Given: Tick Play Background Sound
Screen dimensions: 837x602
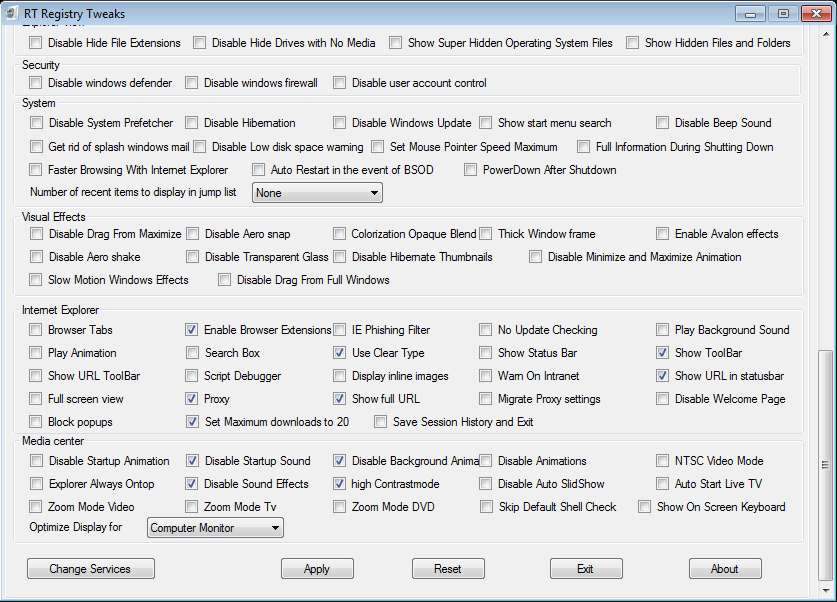Looking at the screenshot, I should [x=662, y=330].
